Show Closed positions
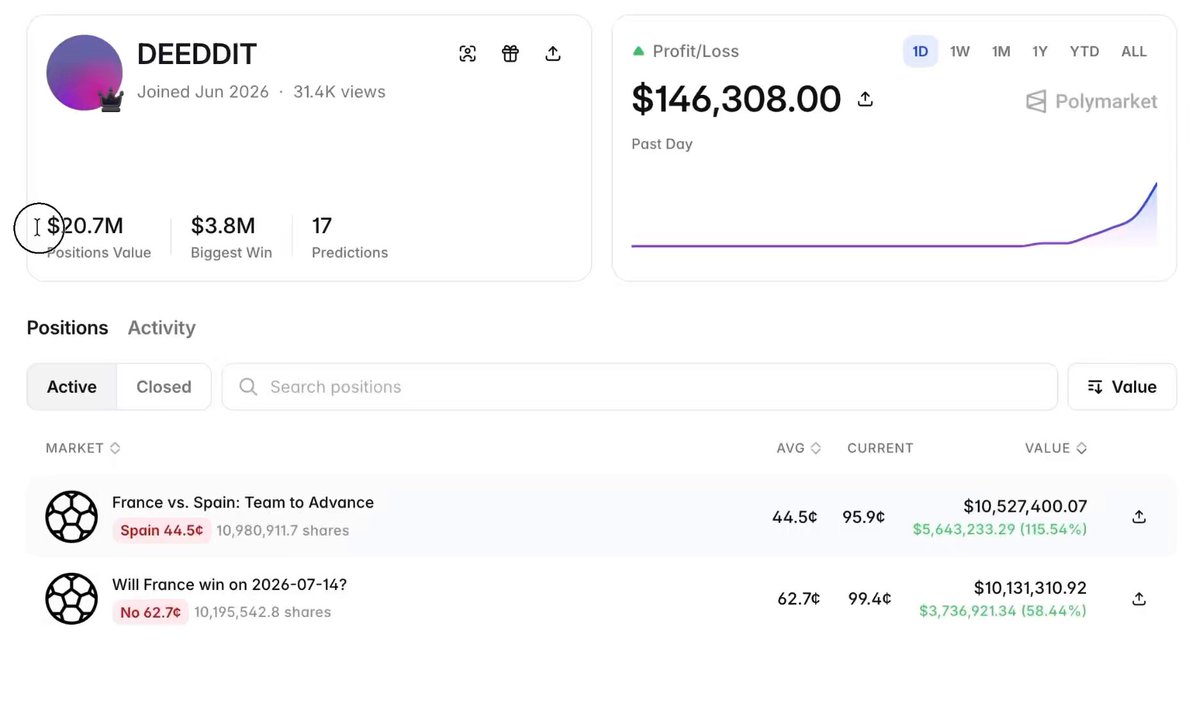 (x=164, y=387)
